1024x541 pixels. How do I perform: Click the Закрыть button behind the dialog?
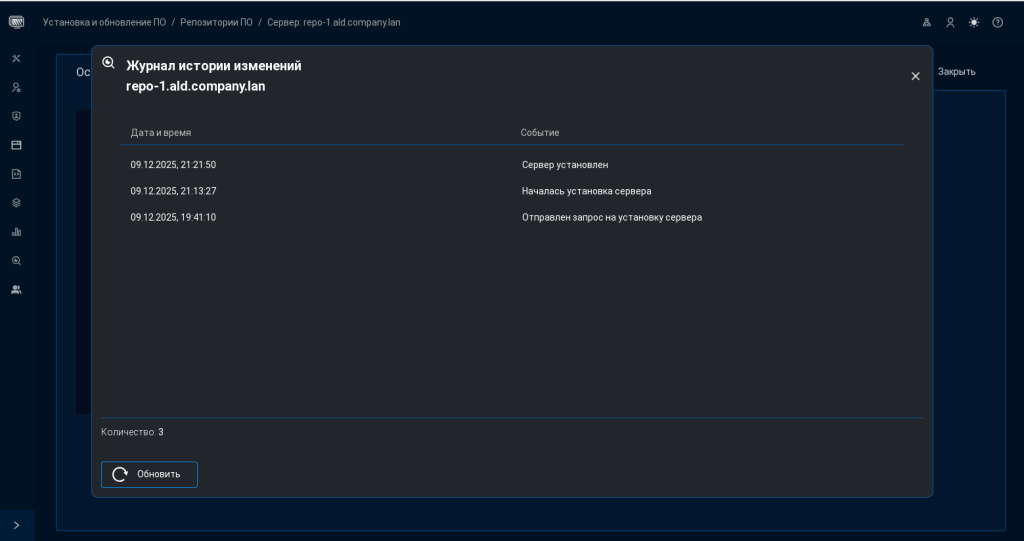click(x=956, y=72)
